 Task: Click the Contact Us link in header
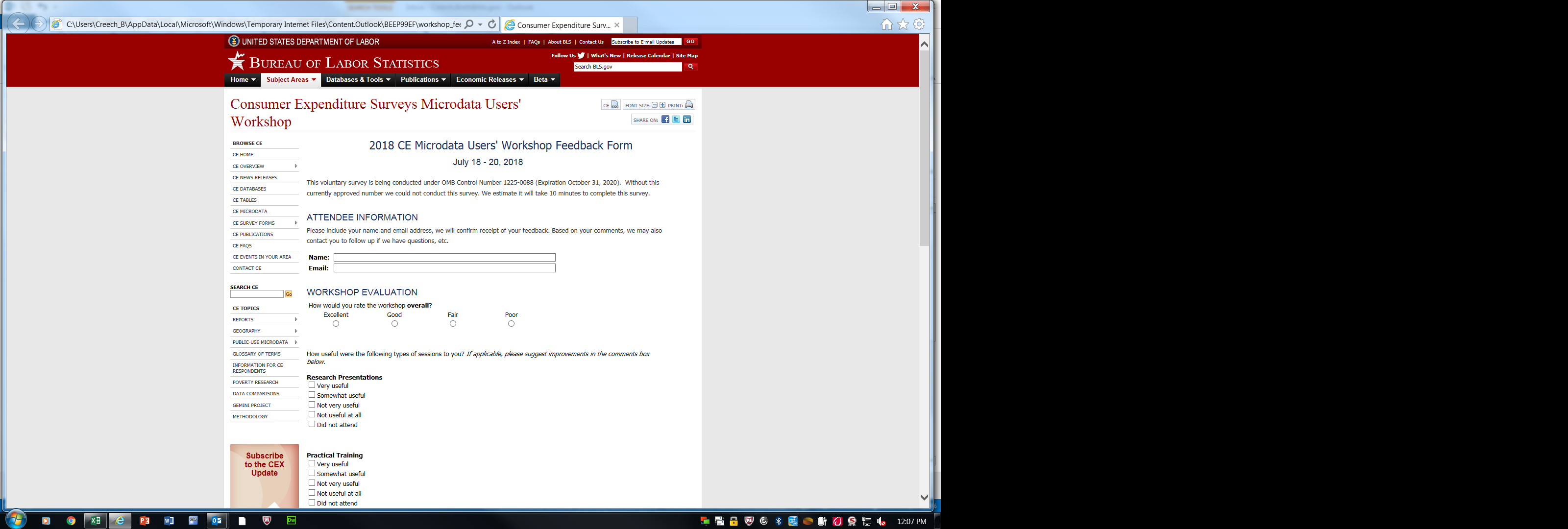click(x=591, y=42)
